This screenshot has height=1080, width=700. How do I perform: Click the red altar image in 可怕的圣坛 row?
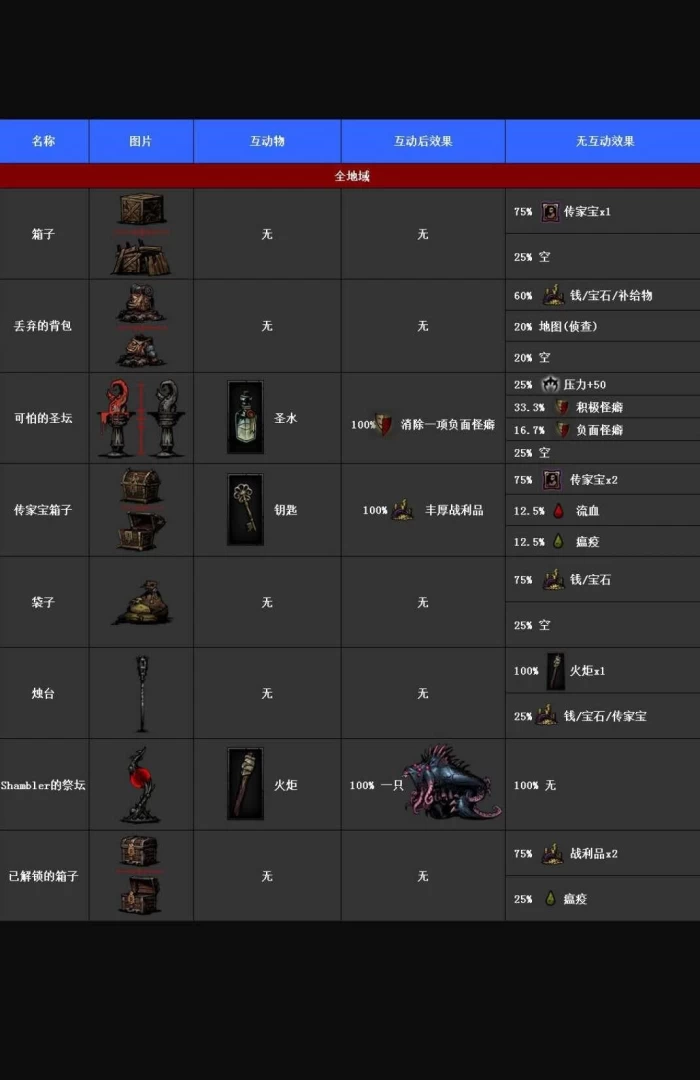click(117, 418)
